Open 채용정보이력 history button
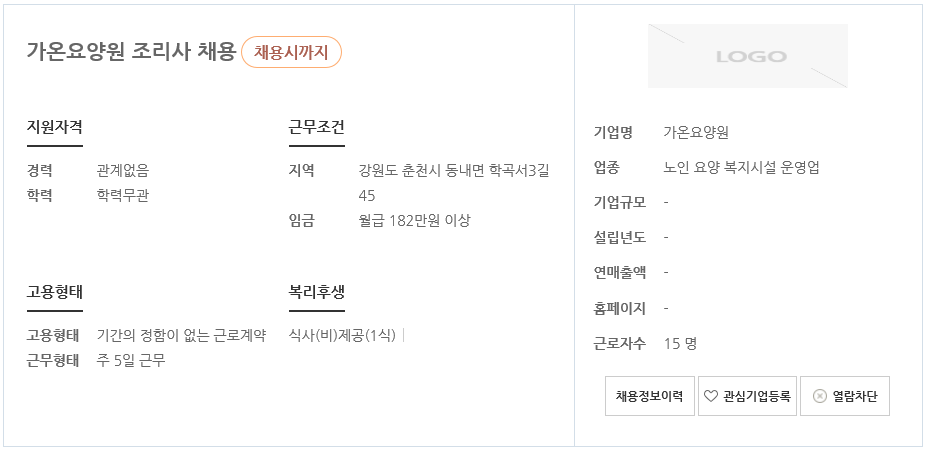Screen dimensions: 927x450 tap(650, 396)
